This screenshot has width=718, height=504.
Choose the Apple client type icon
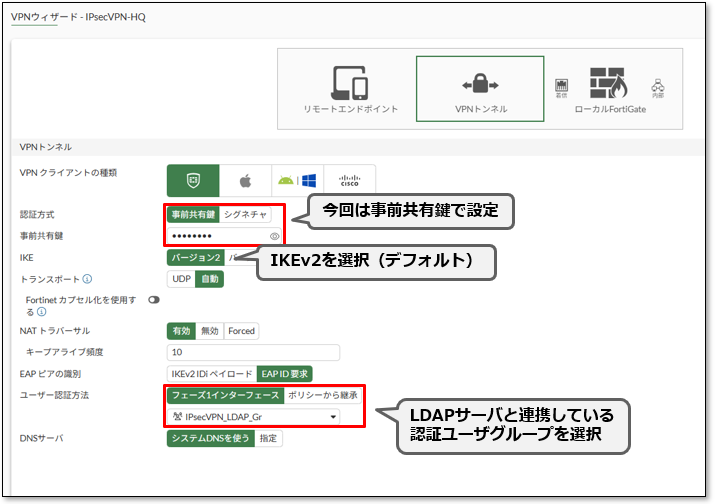coord(245,182)
